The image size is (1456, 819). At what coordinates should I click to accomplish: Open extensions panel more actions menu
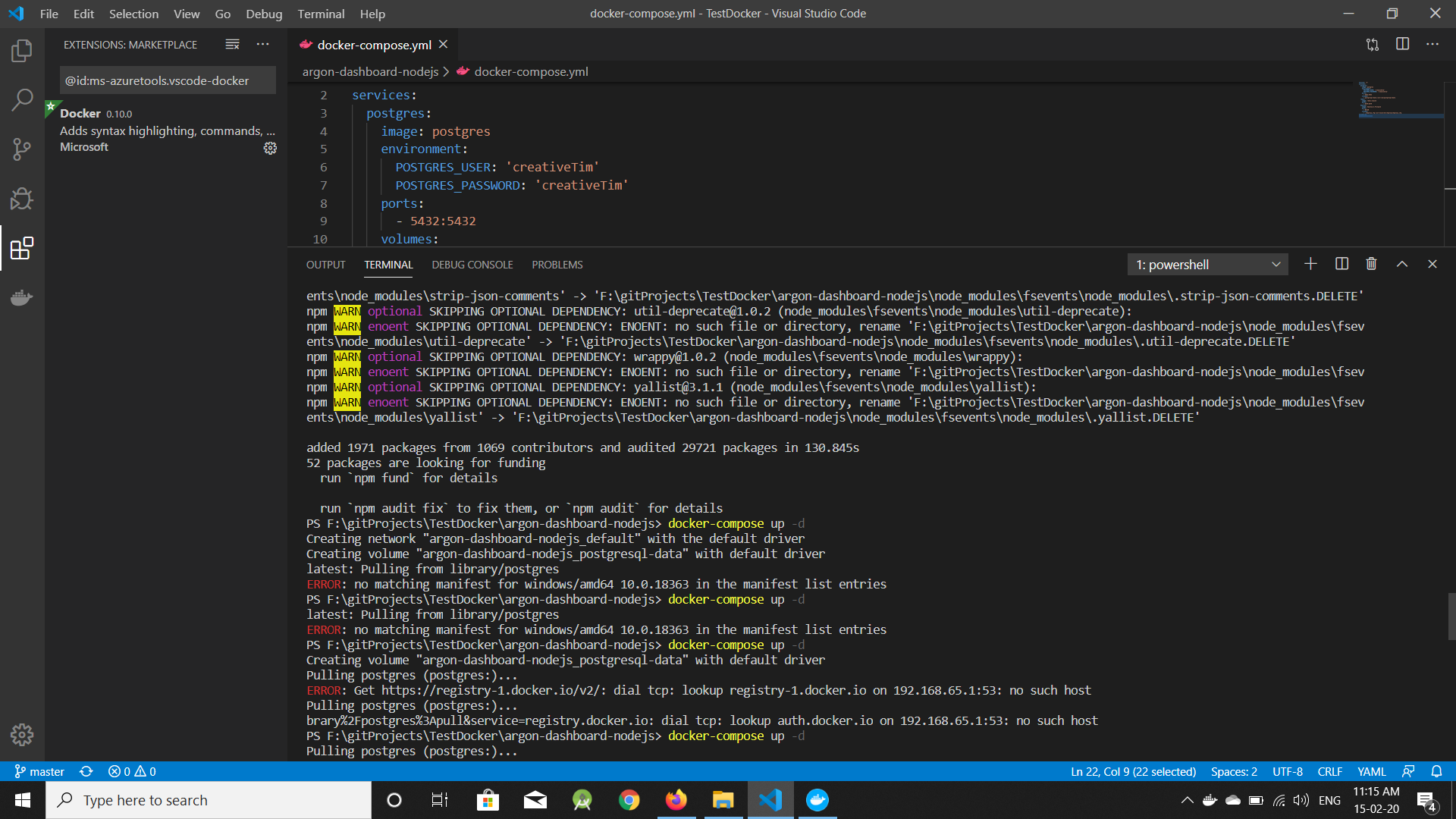coord(262,45)
